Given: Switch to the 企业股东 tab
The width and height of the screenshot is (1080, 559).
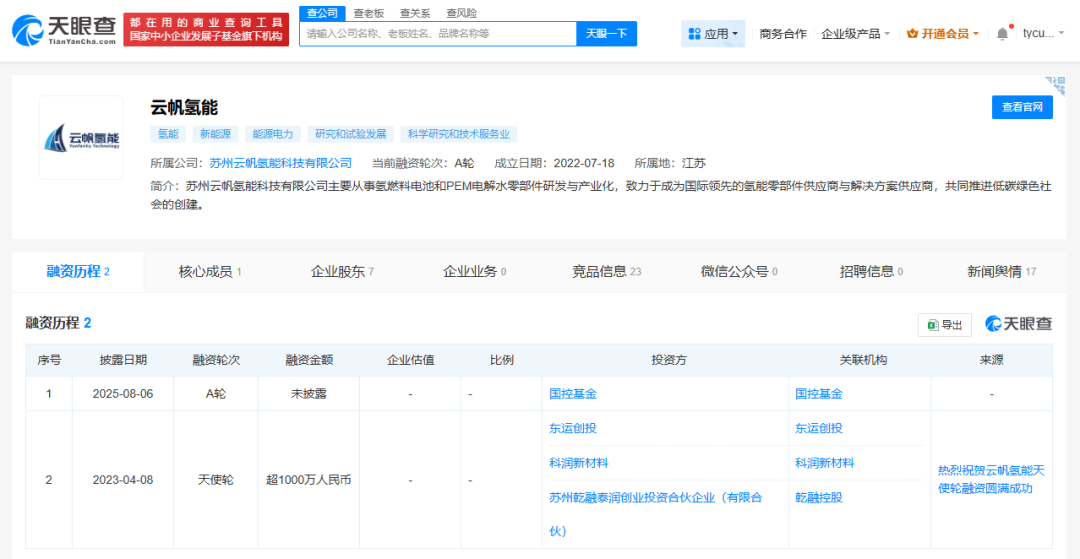Looking at the screenshot, I should pos(342,271).
